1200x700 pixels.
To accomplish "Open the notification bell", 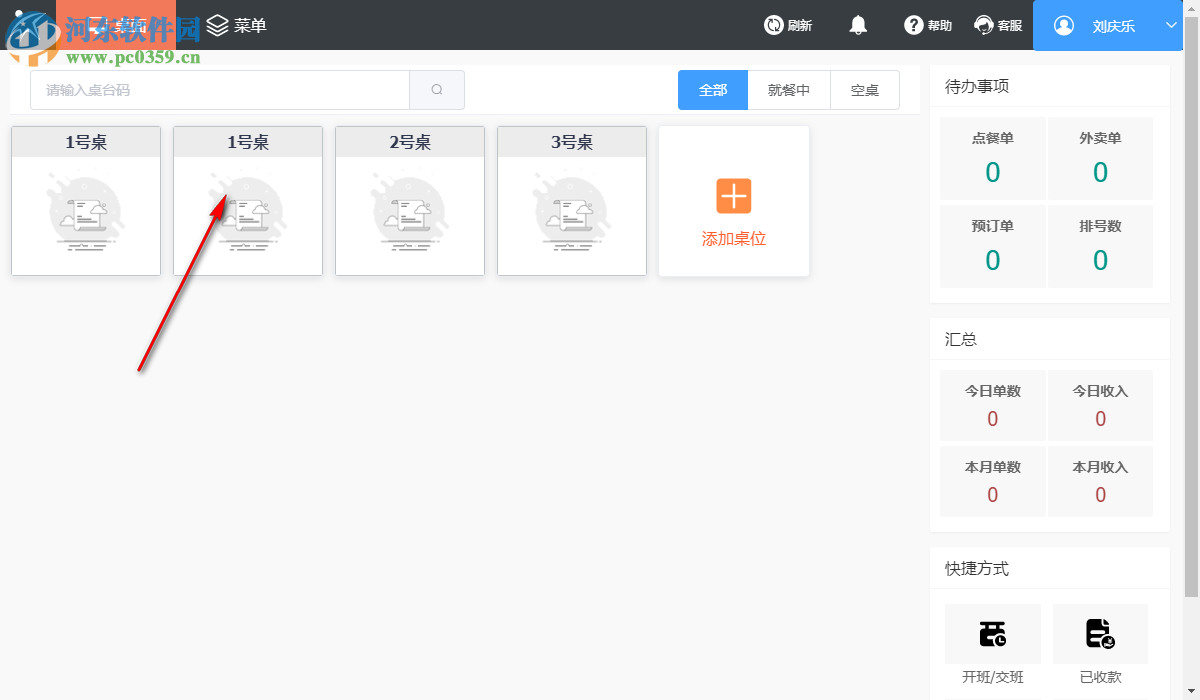I will point(858,24).
